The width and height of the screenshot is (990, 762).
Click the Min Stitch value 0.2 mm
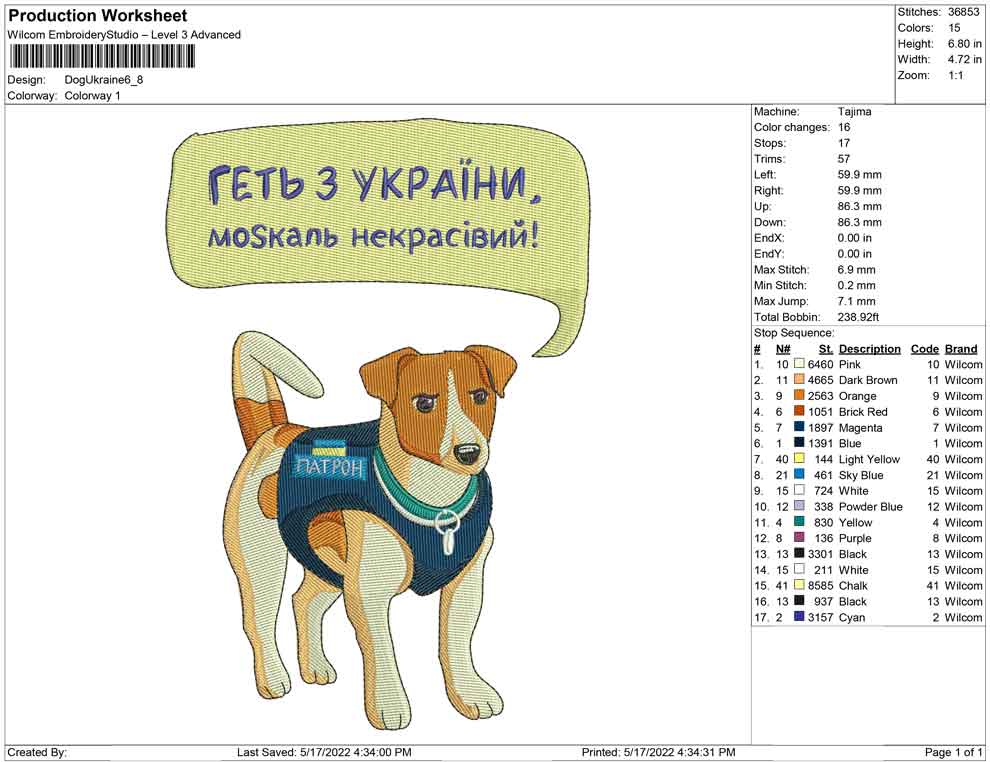point(857,285)
